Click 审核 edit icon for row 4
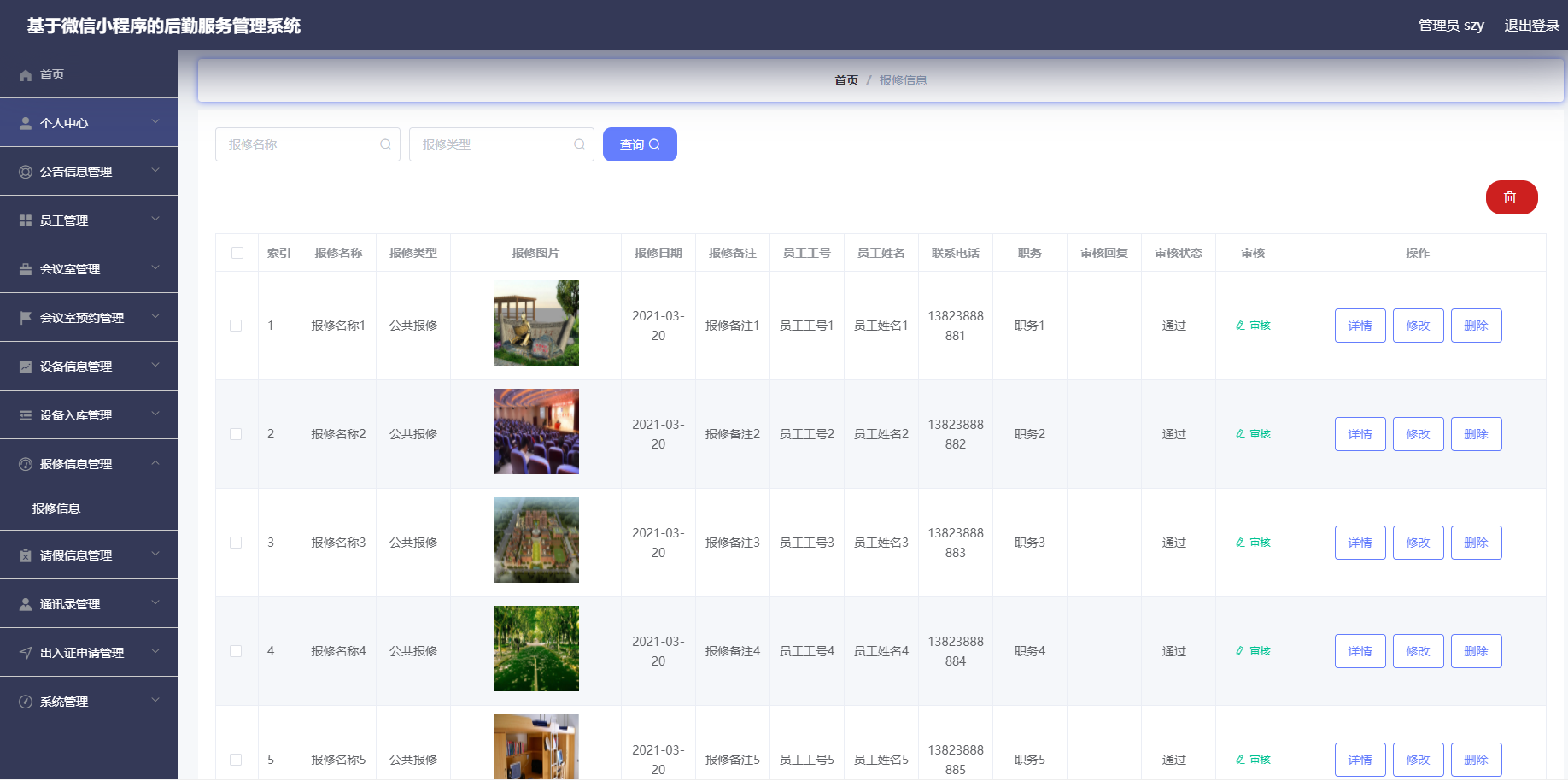 point(1240,651)
